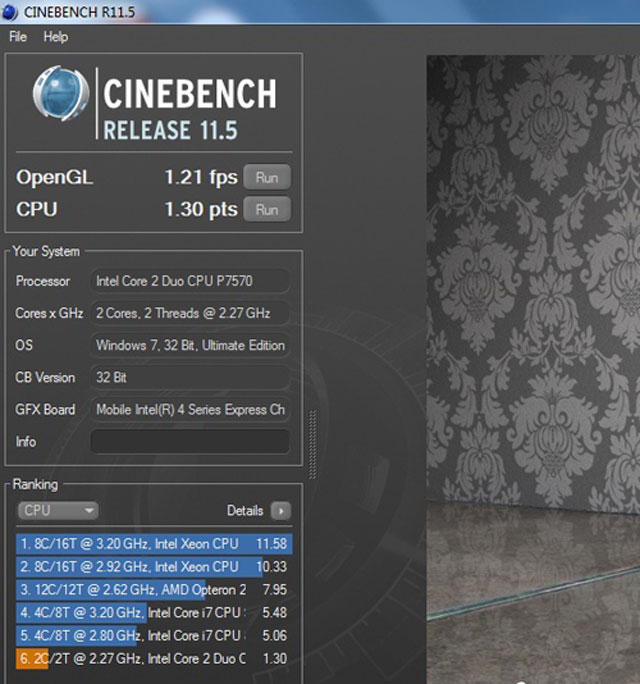Click the Cinebench globe logo
The width and height of the screenshot is (640, 684).
tap(61, 93)
